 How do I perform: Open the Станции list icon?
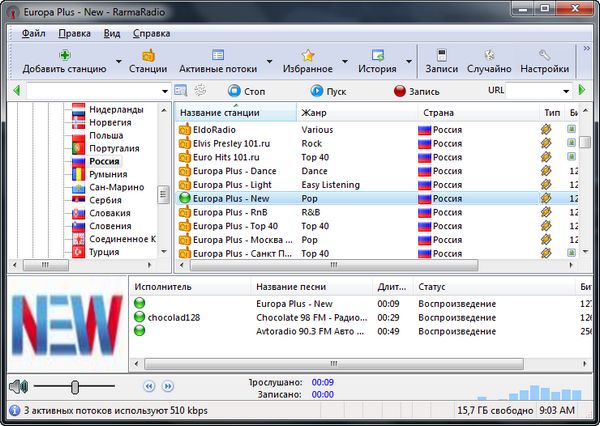148,55
